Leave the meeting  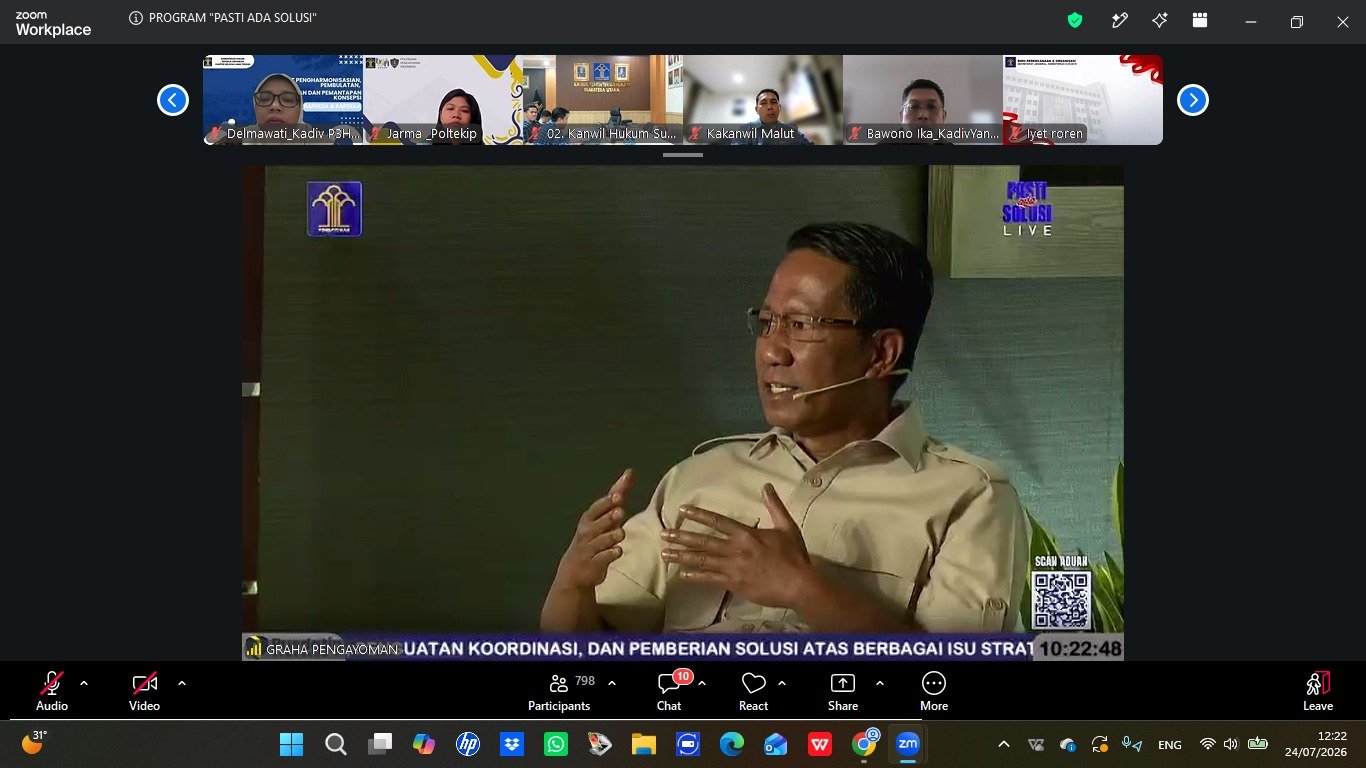[x=1318, y=691]
